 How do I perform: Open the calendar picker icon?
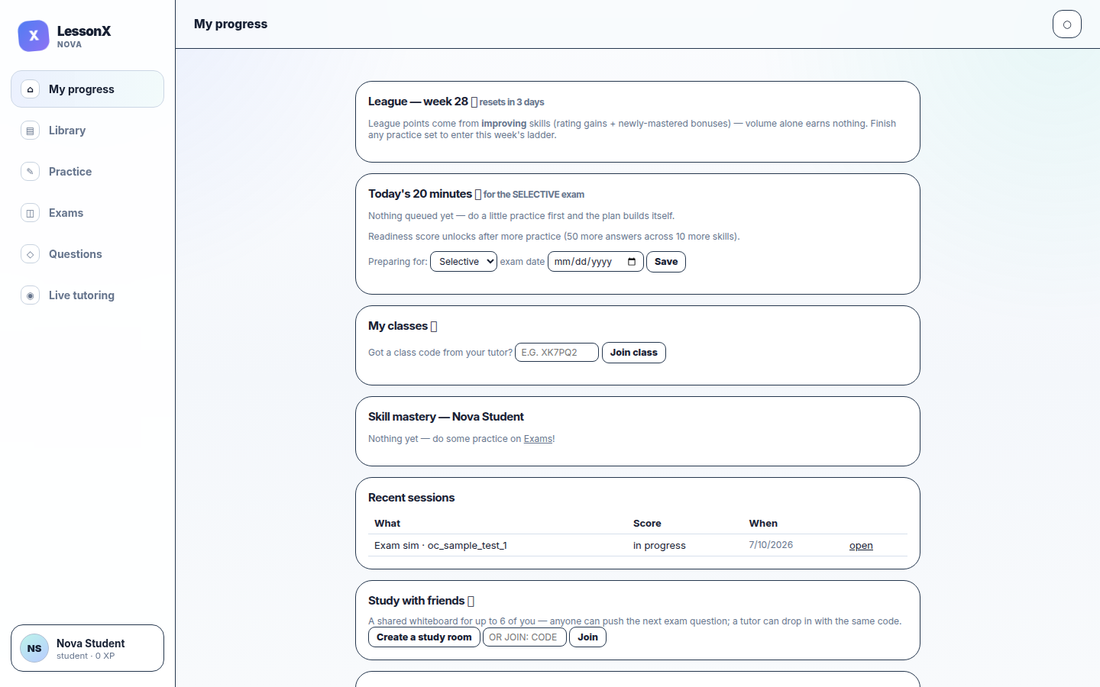[631, 262]
